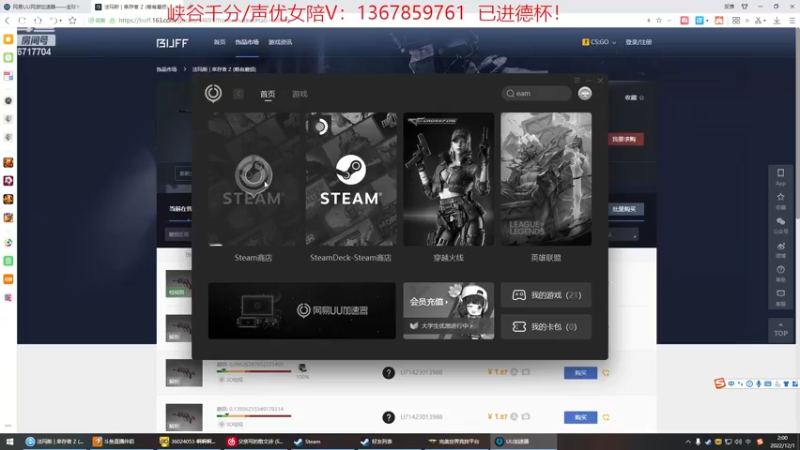The width and height of the screenshot is (800, 450).
Task: Switch to the 首页 tab in UU accelerator
Action: click(x=267, y=94)
